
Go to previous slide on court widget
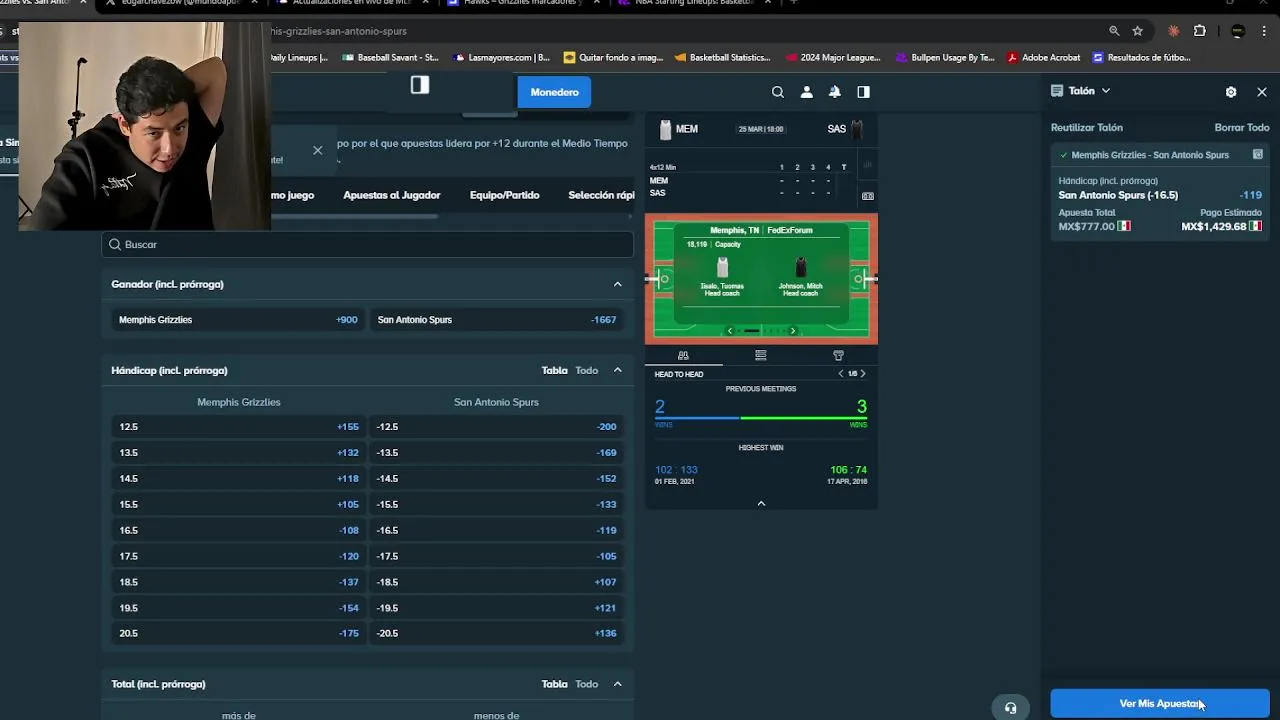(729, 331)
